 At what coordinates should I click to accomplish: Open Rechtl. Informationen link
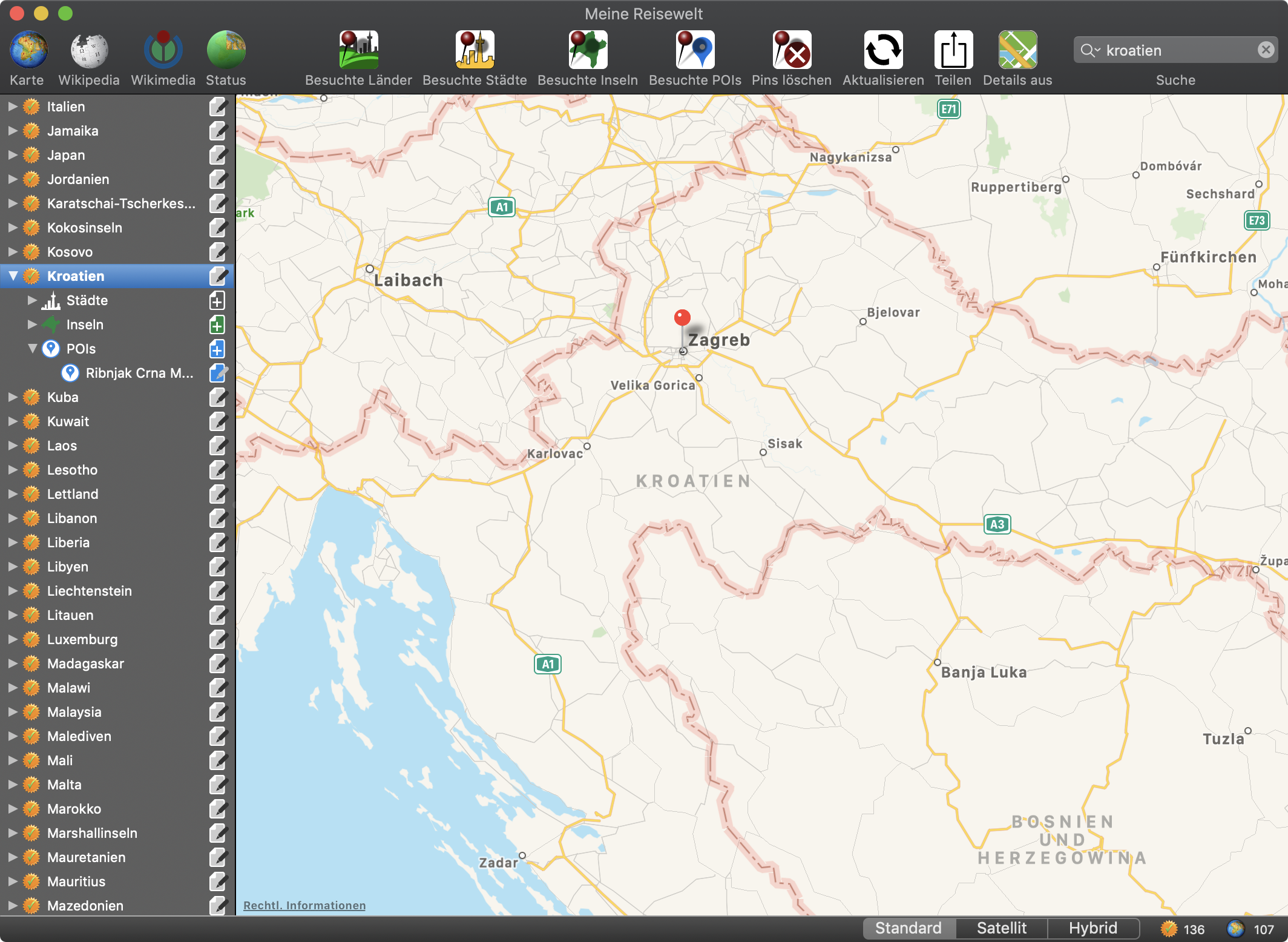click(x=304, y=906)
